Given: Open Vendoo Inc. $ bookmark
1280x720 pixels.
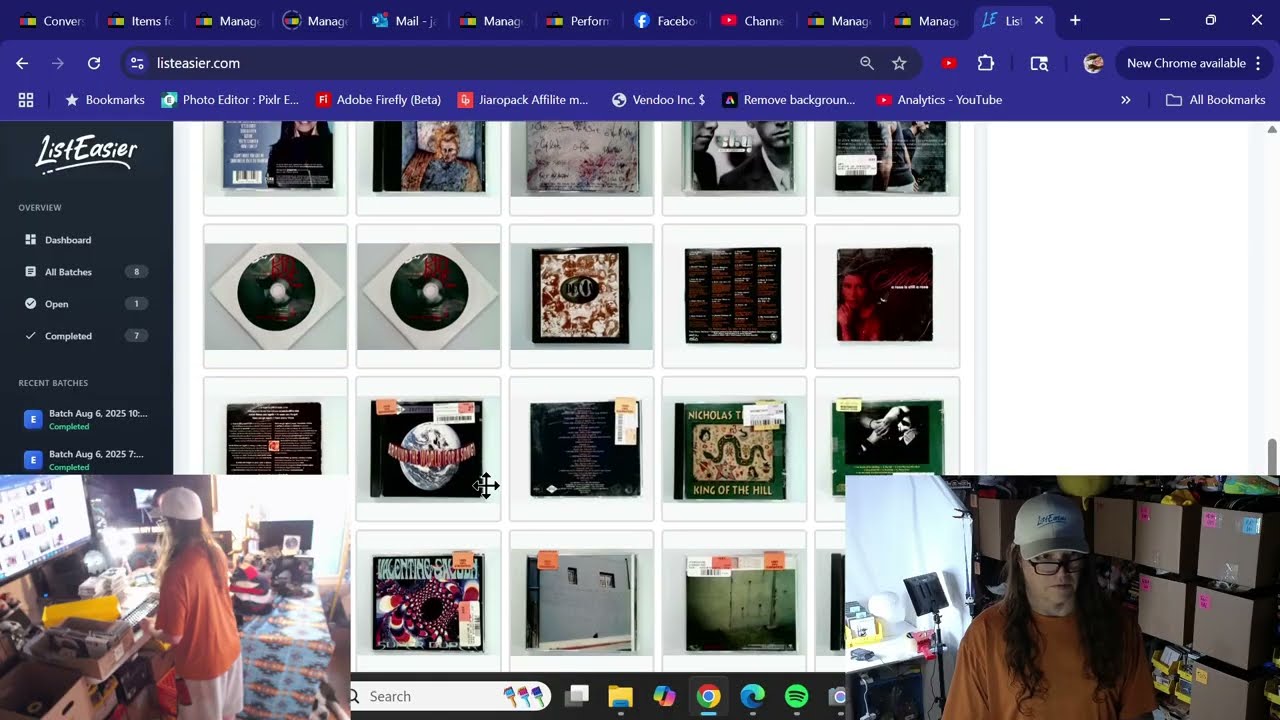Looking at the screenshot, I should [658, 100].
